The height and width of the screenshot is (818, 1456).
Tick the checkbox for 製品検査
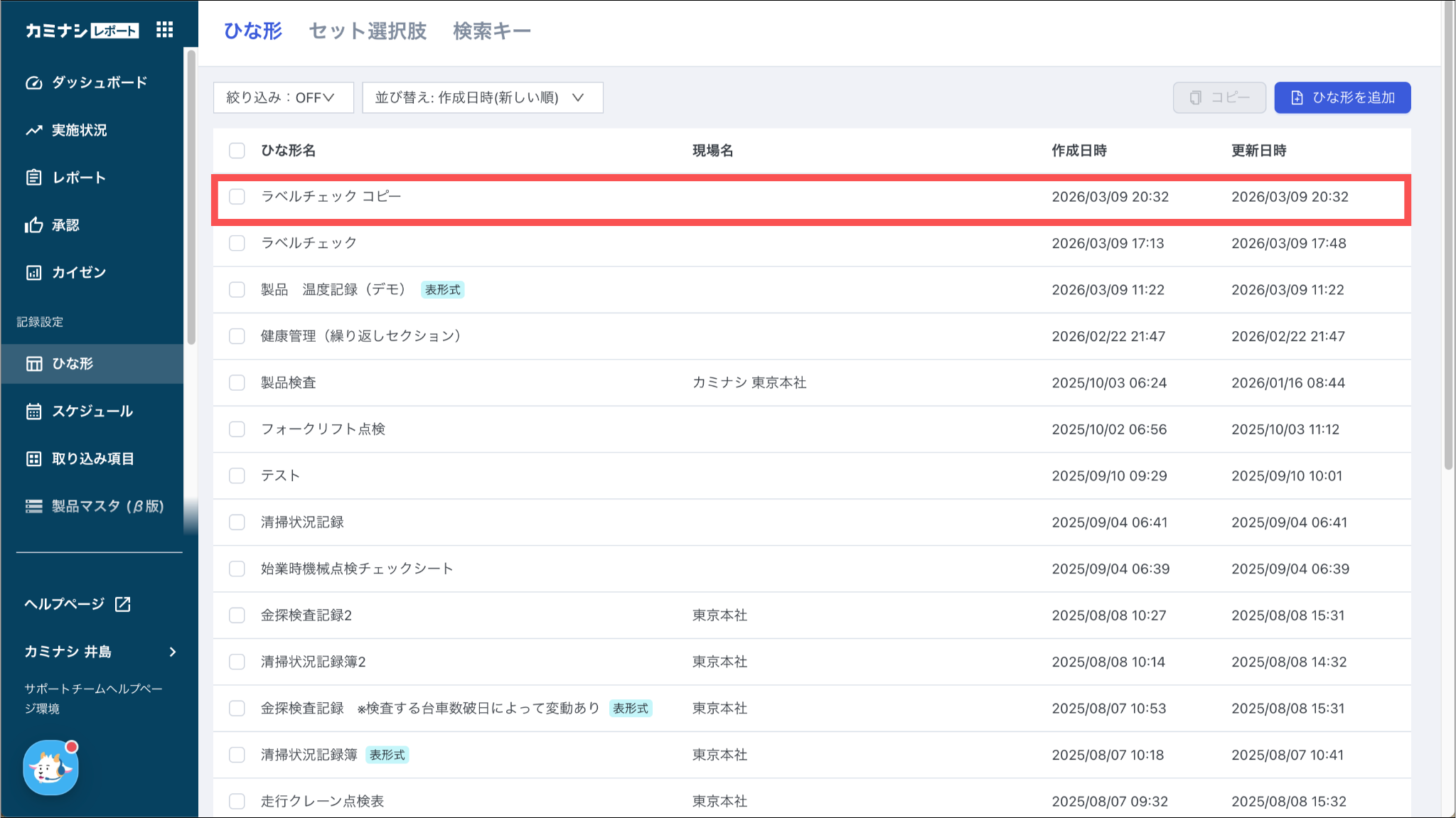tap(237, 383)
